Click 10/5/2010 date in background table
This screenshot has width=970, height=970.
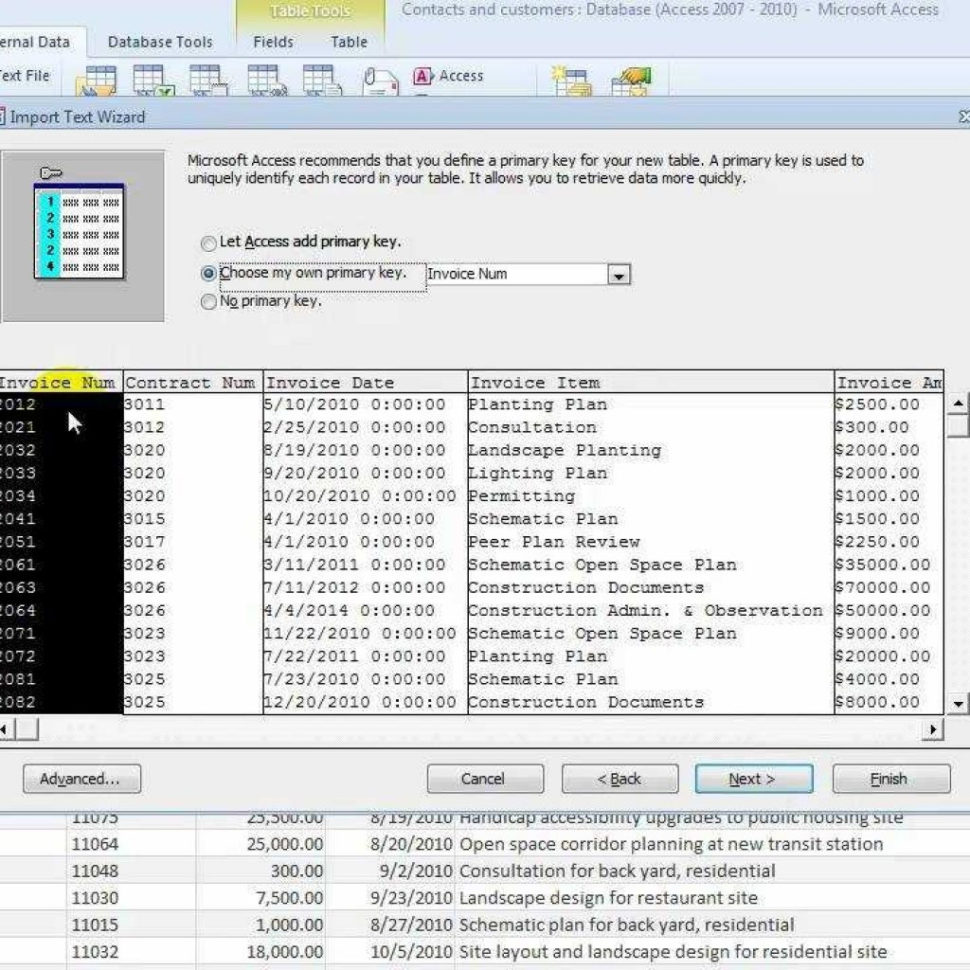coord(411,952)
